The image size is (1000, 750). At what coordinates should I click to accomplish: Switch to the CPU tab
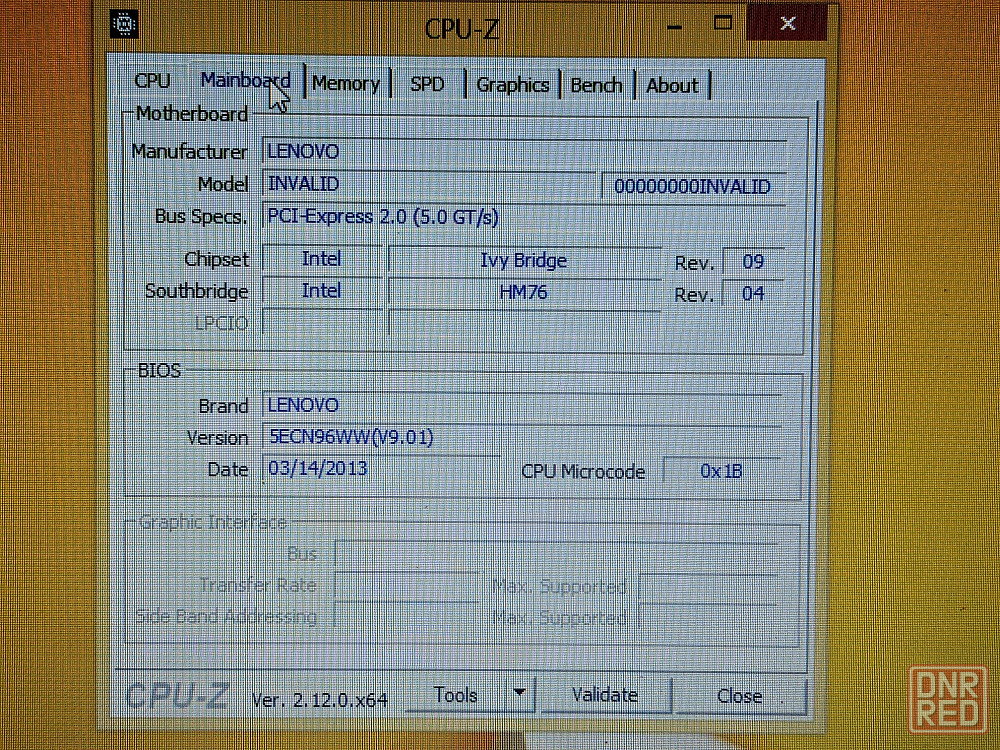coord(152,82)
